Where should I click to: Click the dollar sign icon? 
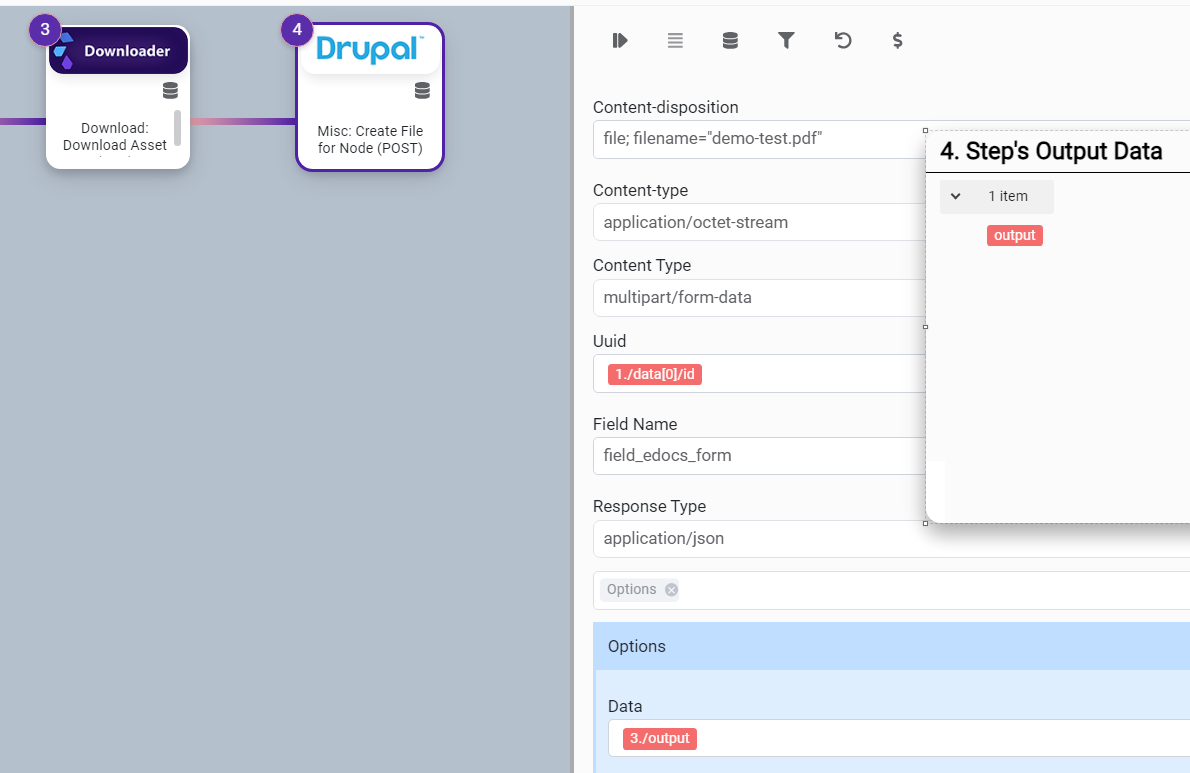click(897, 41)
